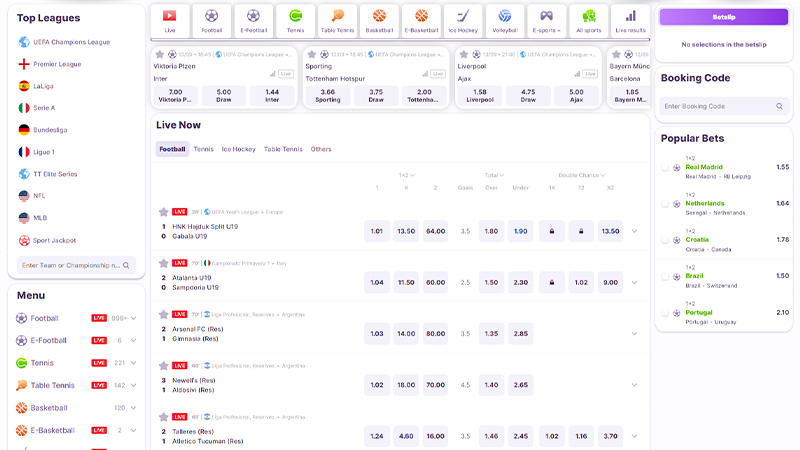Tick the Real Madrid popular bet checkbox
Viewport: 800px width, 450px height.
tap(665, 167)
